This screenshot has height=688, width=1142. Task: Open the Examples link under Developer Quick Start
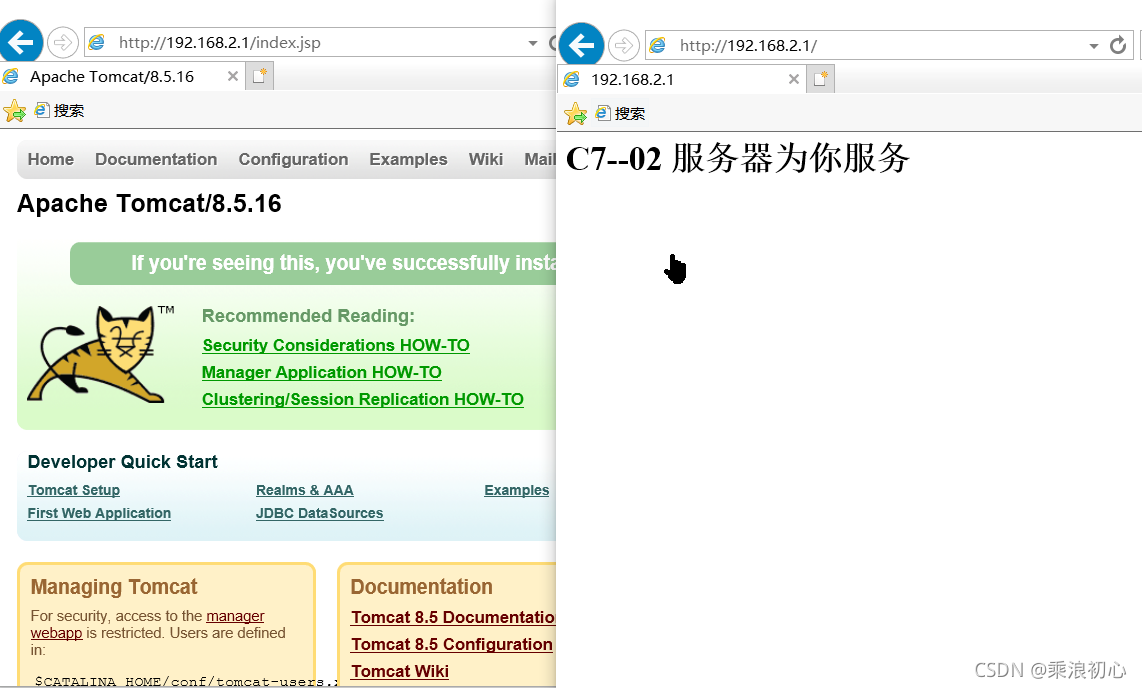516,490
